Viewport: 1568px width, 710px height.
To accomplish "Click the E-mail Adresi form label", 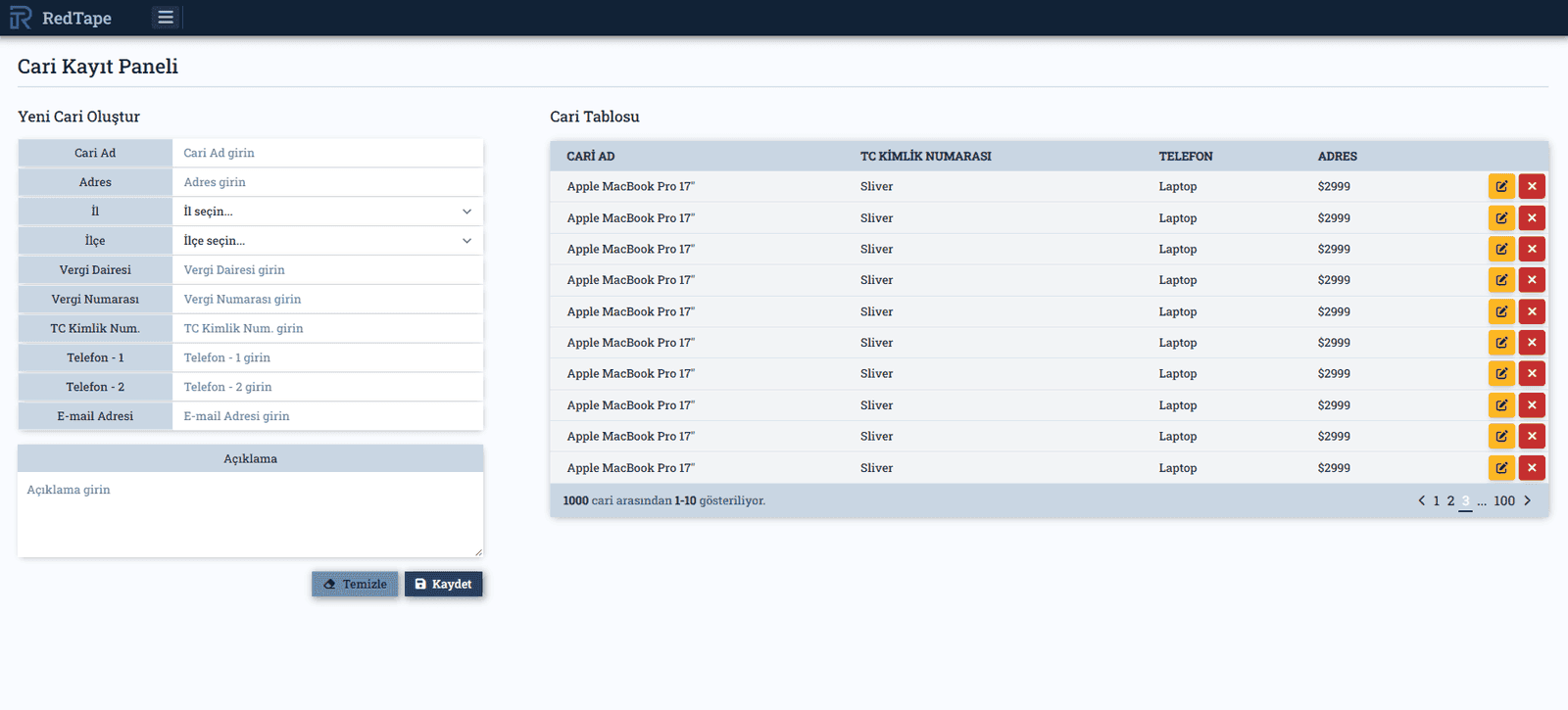I will pyautogui.click(x=95, y=416).
